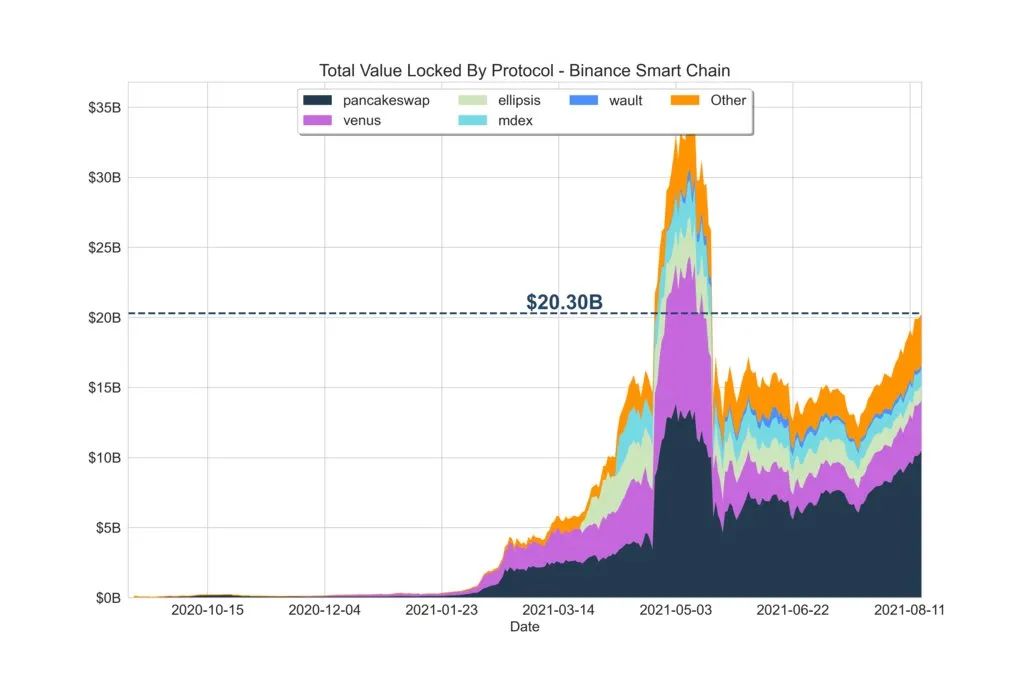Select the mdex legend label
Screen dimensions: 1024x683
click(x=515, y=121)
